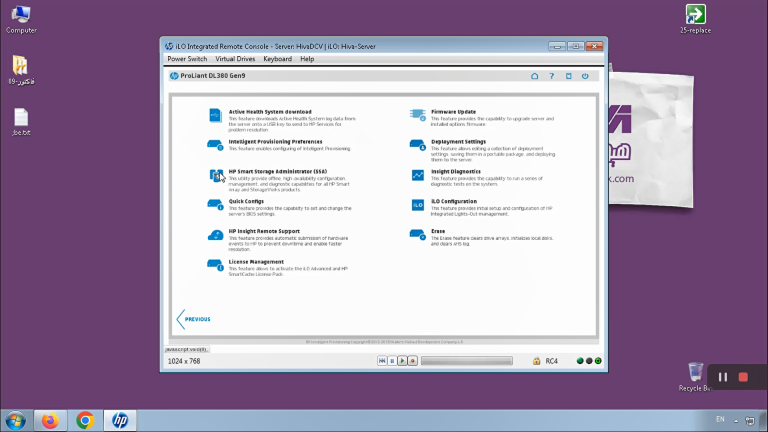Image resolution: width=768 pixels, height=432 pixels.
Task: Open the Keyboard menu
Action: [277, 59]
